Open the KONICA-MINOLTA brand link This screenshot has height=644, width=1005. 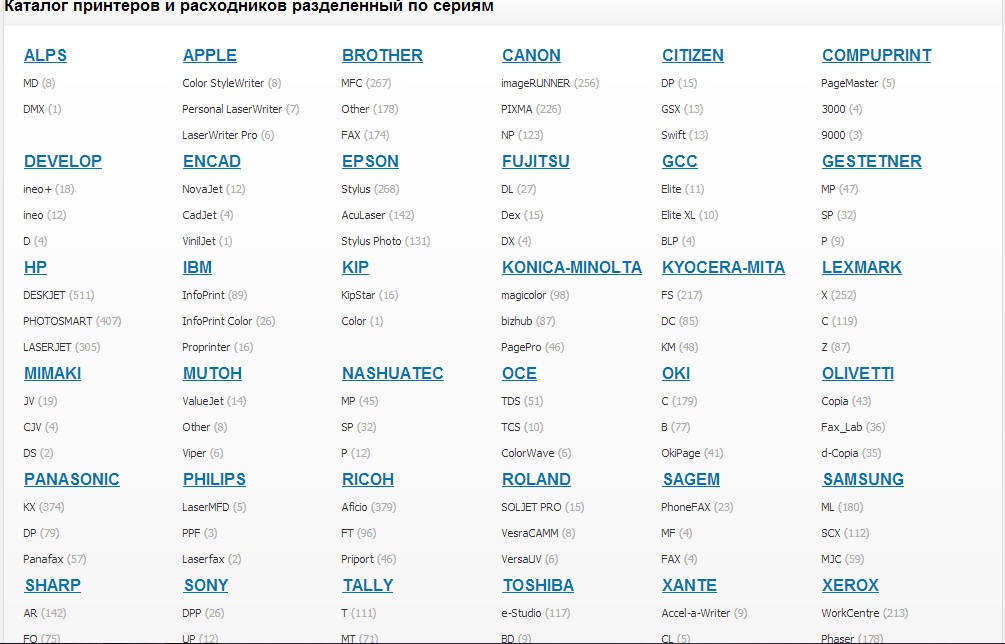(572, 267)
